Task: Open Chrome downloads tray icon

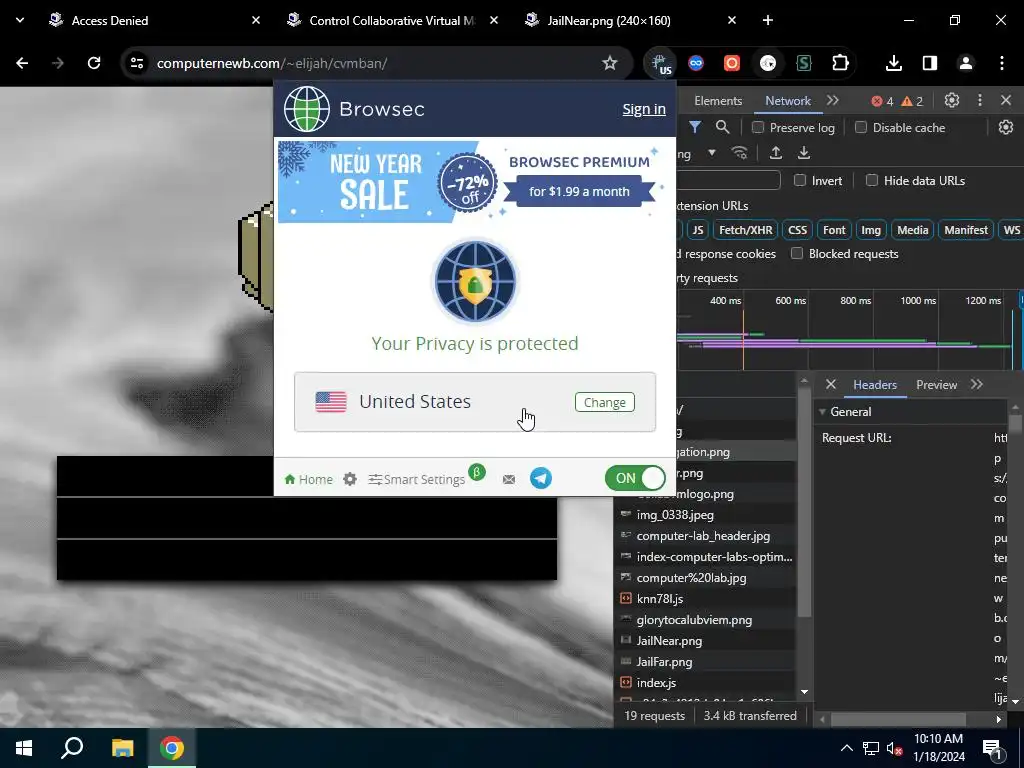Action: [x=893, y=63]
